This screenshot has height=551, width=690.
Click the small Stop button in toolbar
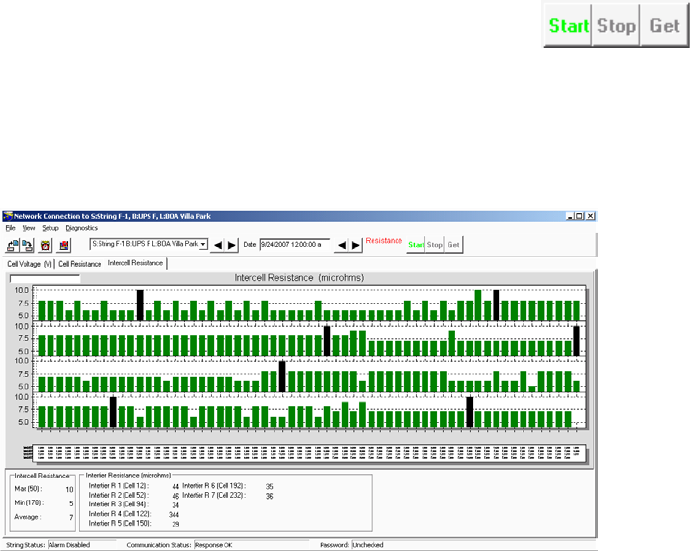click(x=434, y=245)
